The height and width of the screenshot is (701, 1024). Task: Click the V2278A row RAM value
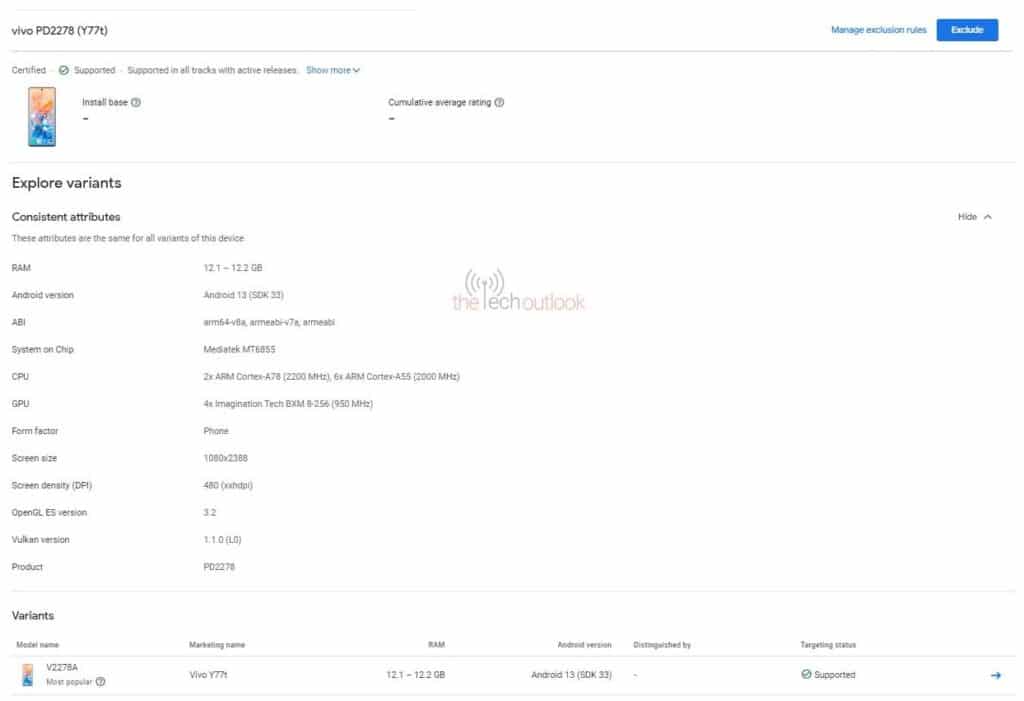(415, 675)
